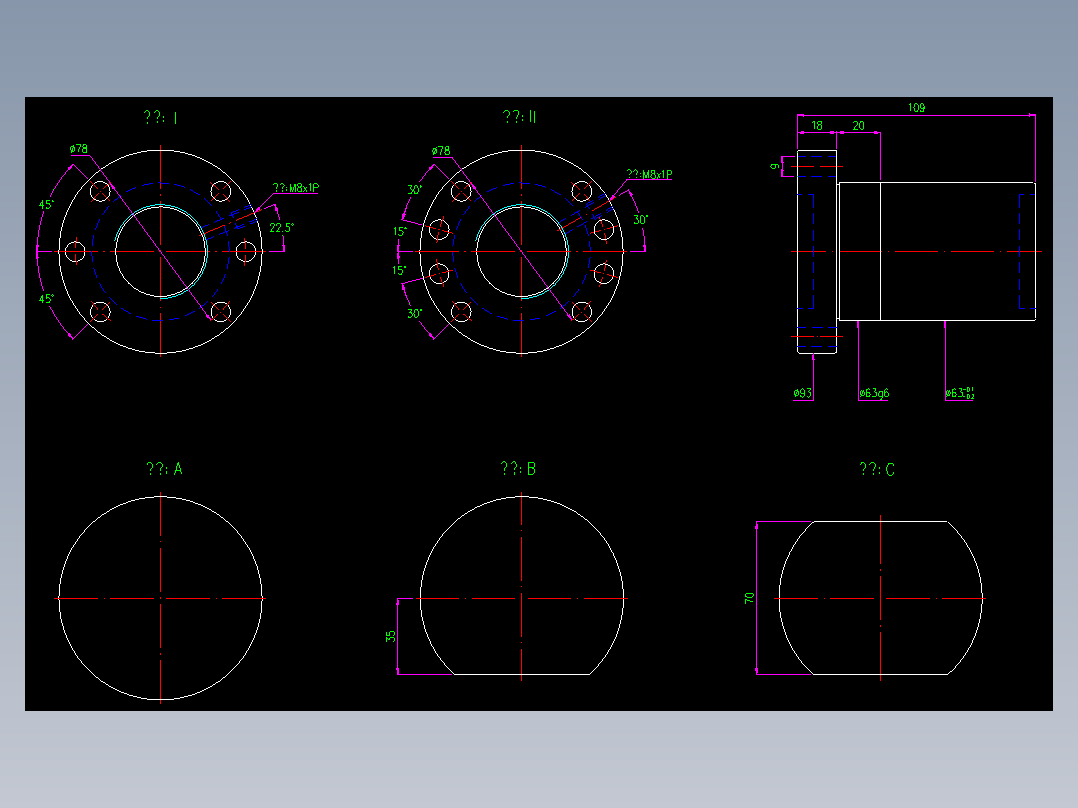
Task: Click the ø93 diameter label
Action: (802, 393)
